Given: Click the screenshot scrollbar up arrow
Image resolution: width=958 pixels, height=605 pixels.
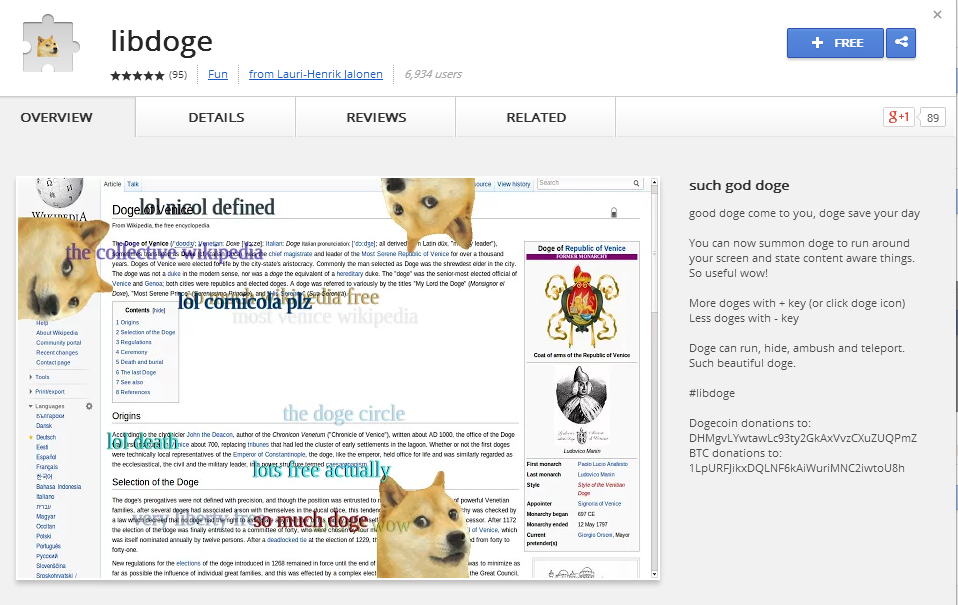Looking at the screenshot, I should tap(654, 182).
